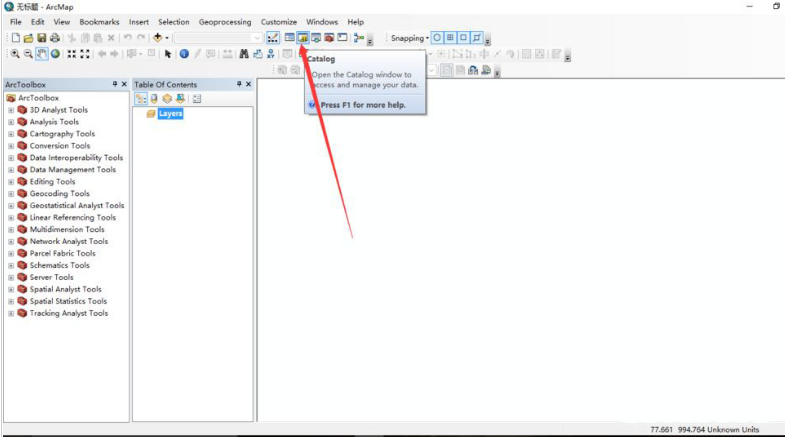The height and width of the screenshot is (437, 785).
Task: Toggle Vertex Snapping
Action: [464, 38]
